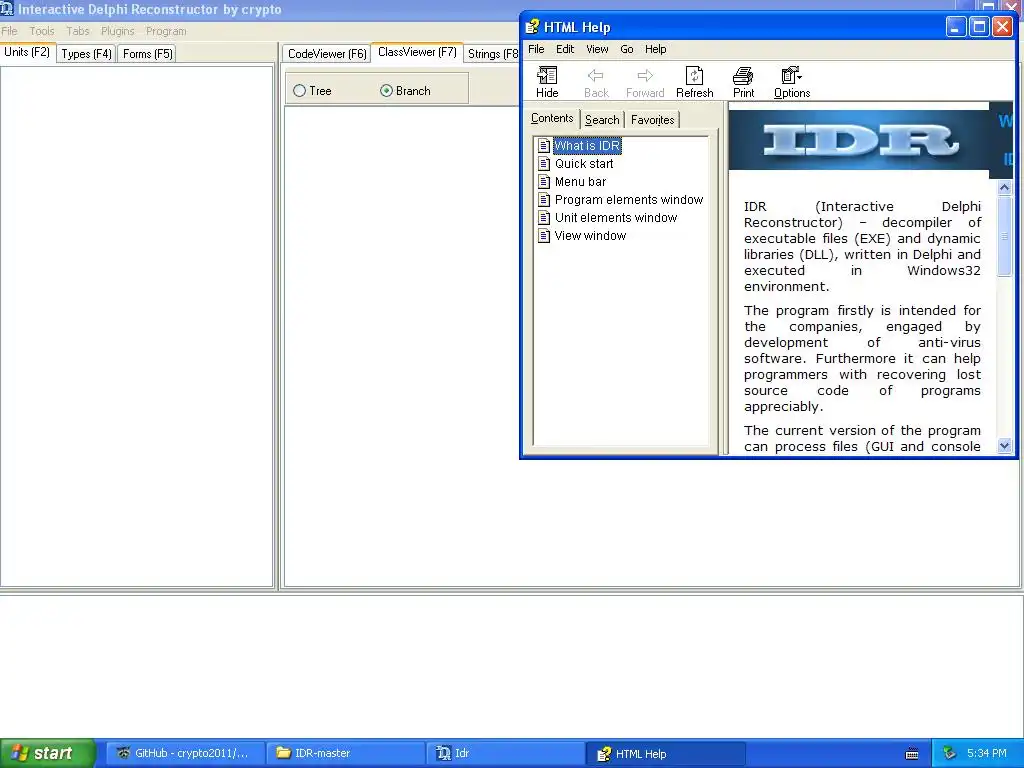
Task: Minimize the HTML Help window
Action: (955, 27)
